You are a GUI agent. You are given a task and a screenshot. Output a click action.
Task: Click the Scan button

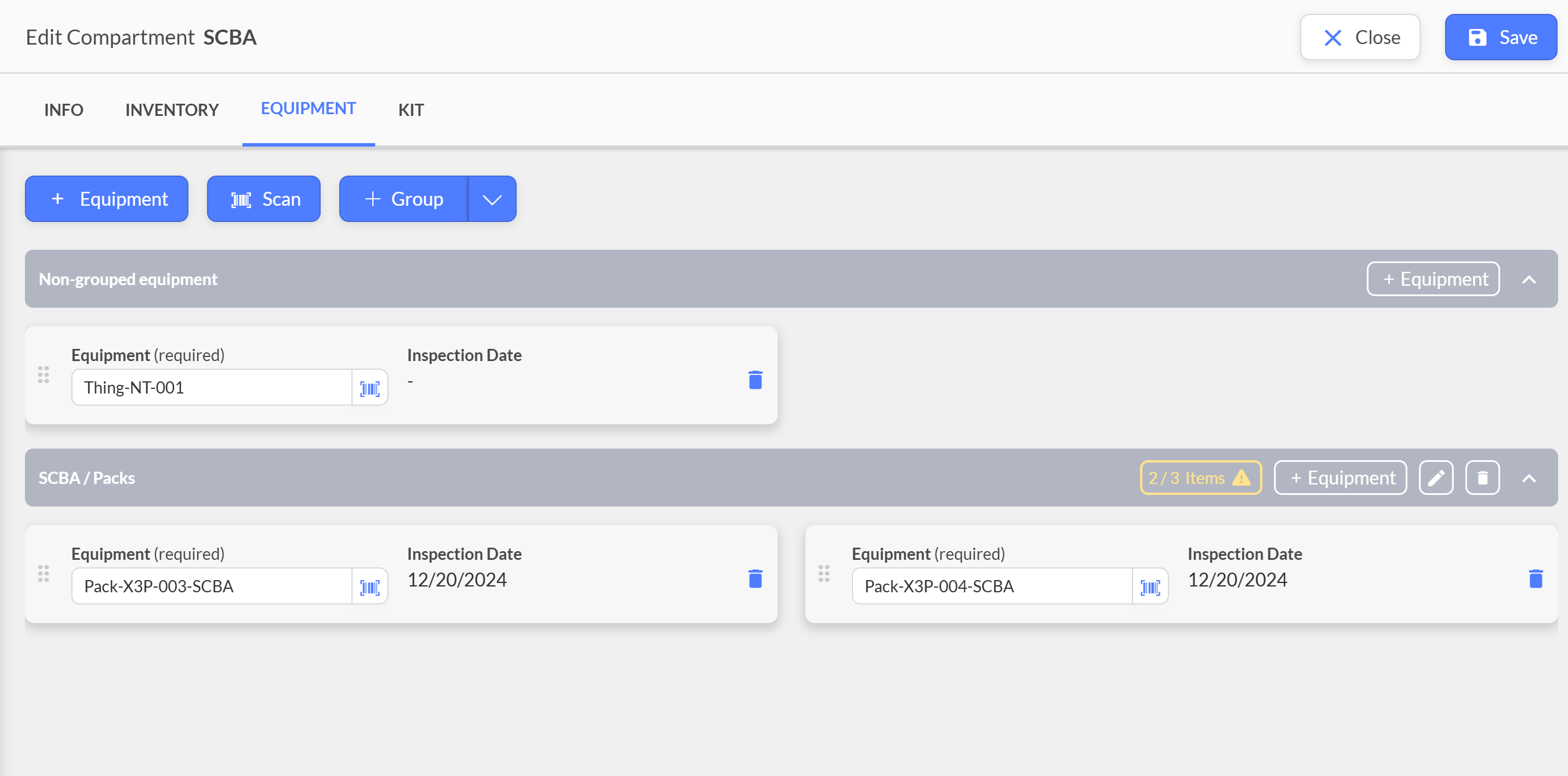click(x=264, y=199)
